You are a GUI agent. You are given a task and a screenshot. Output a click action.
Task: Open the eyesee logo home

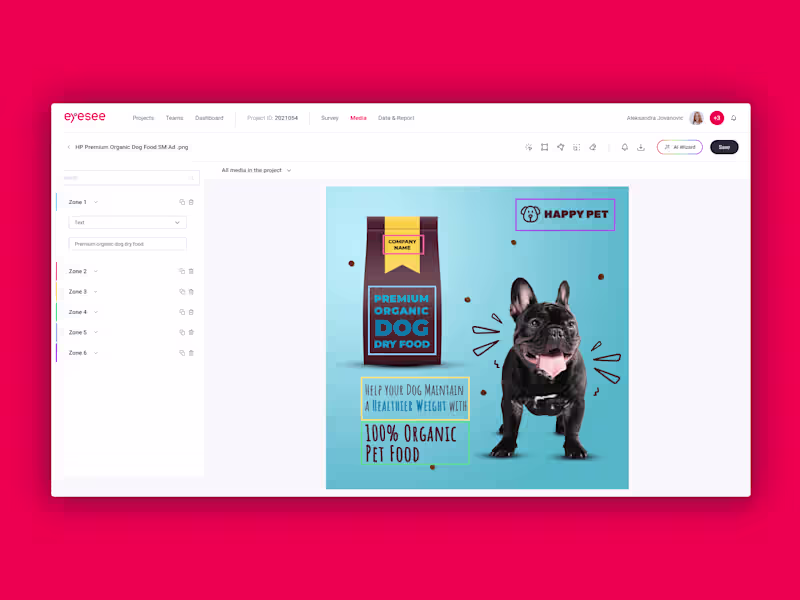(85, 117)
